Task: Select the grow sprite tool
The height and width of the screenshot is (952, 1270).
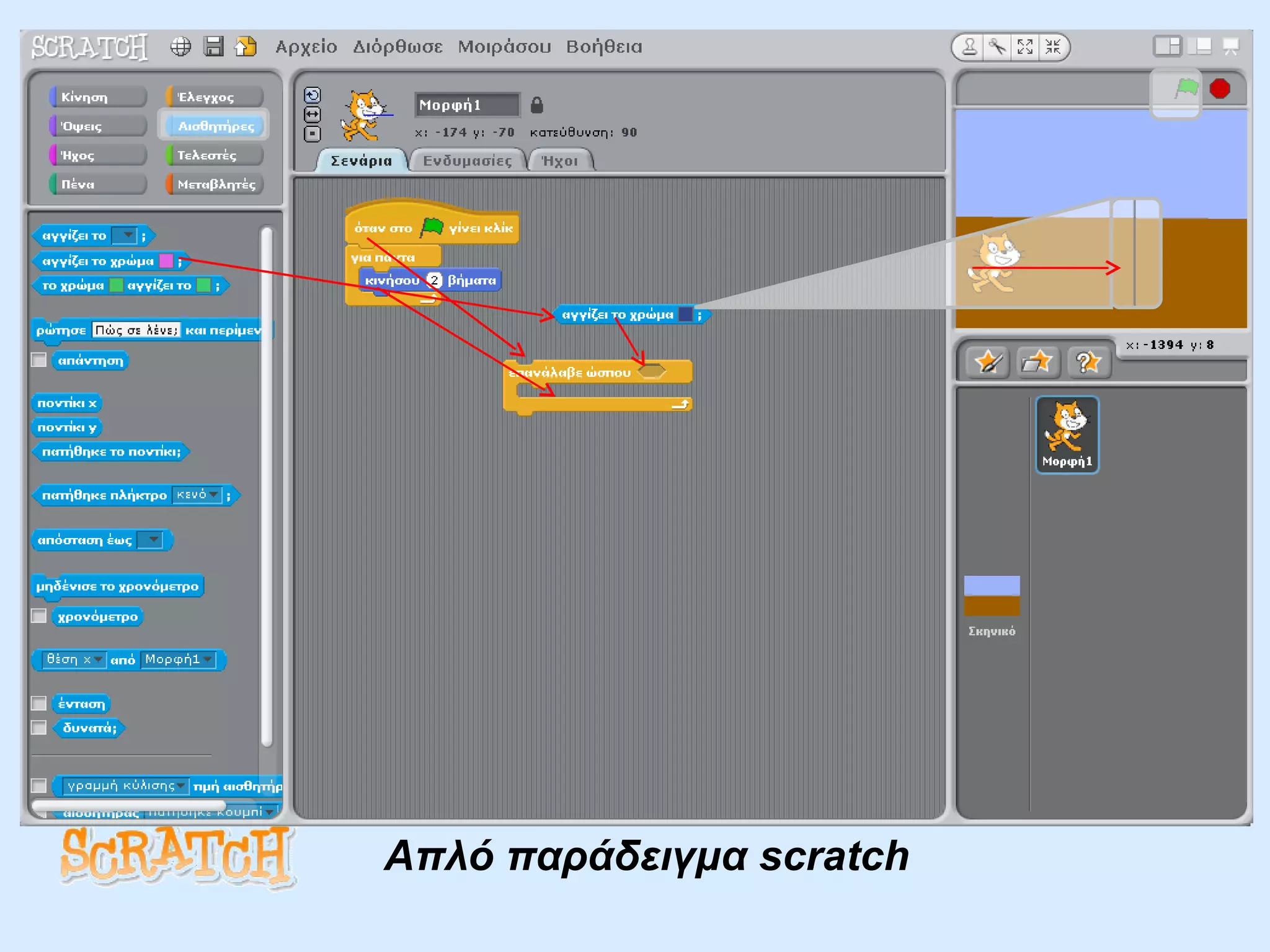Action: tap(1025, 47)
